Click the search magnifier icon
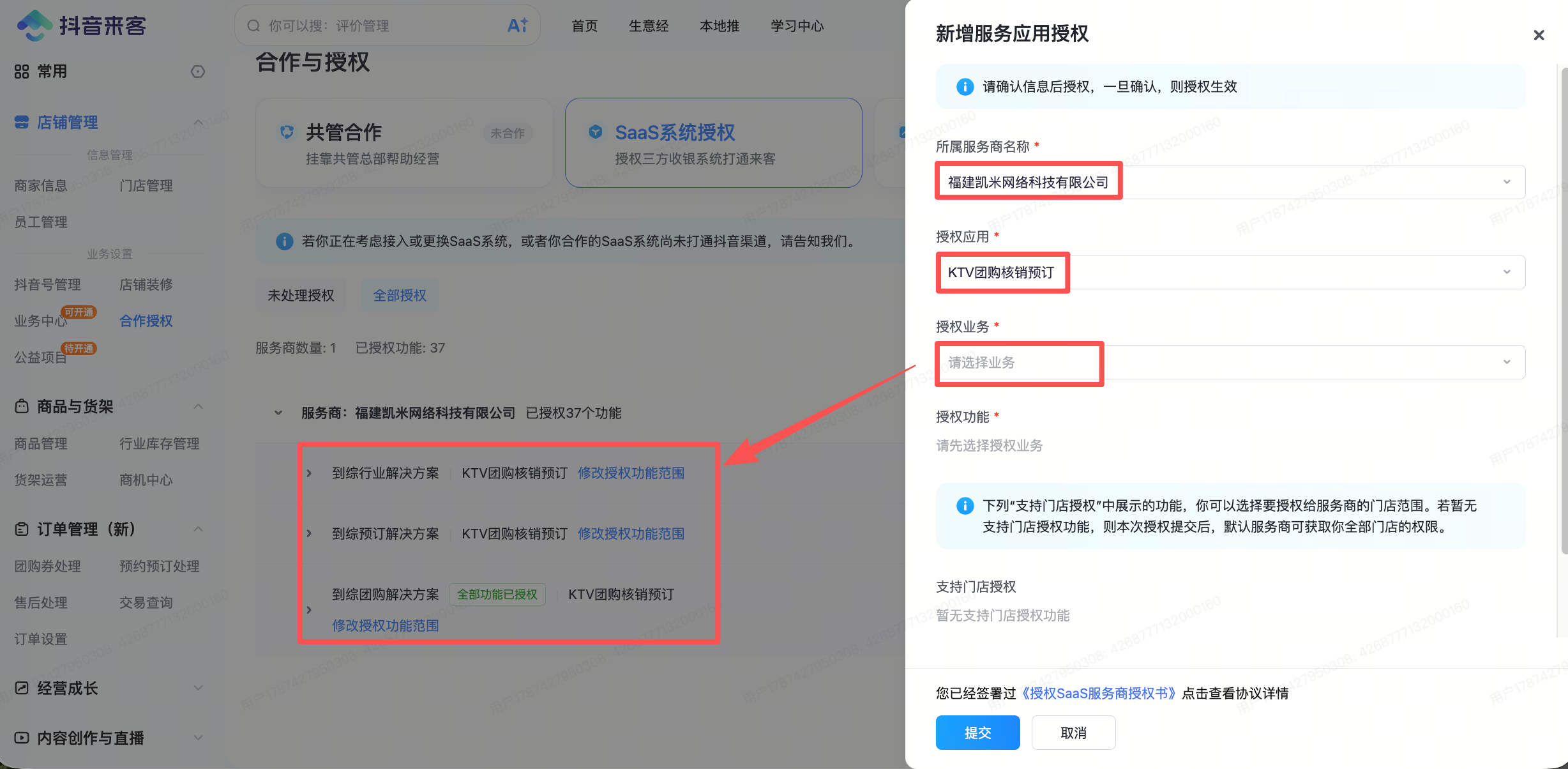This screenshot has height=769, width=1568. [x=253, y=26]
